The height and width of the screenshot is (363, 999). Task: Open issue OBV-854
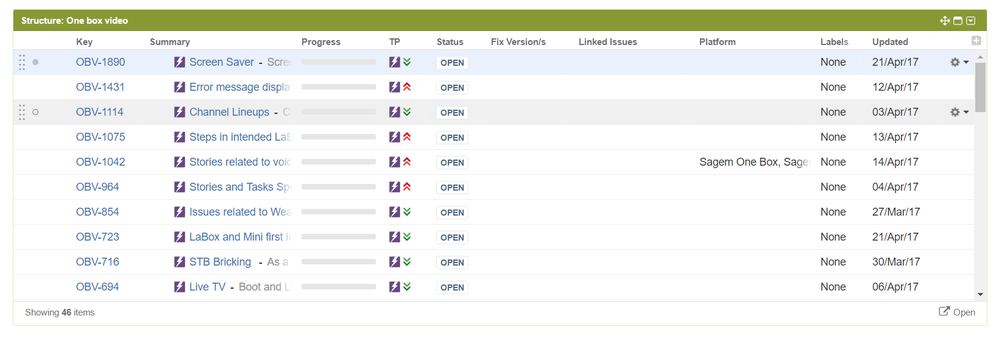(97, 211)
